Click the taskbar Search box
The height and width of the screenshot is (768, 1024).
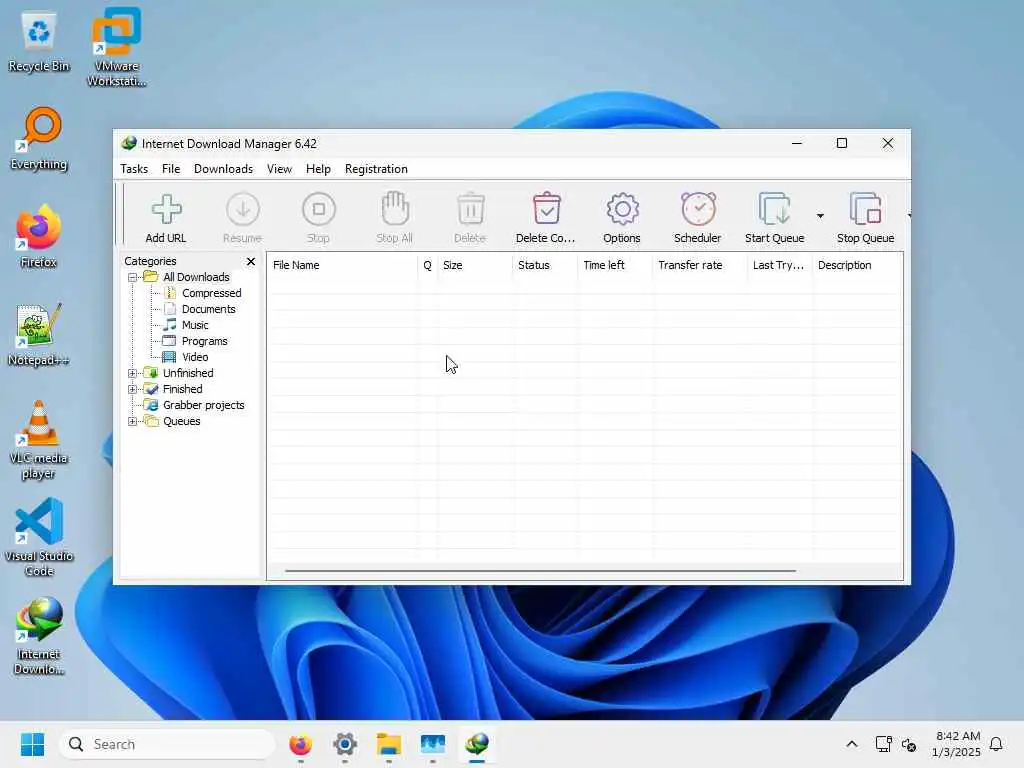point(167,744)
